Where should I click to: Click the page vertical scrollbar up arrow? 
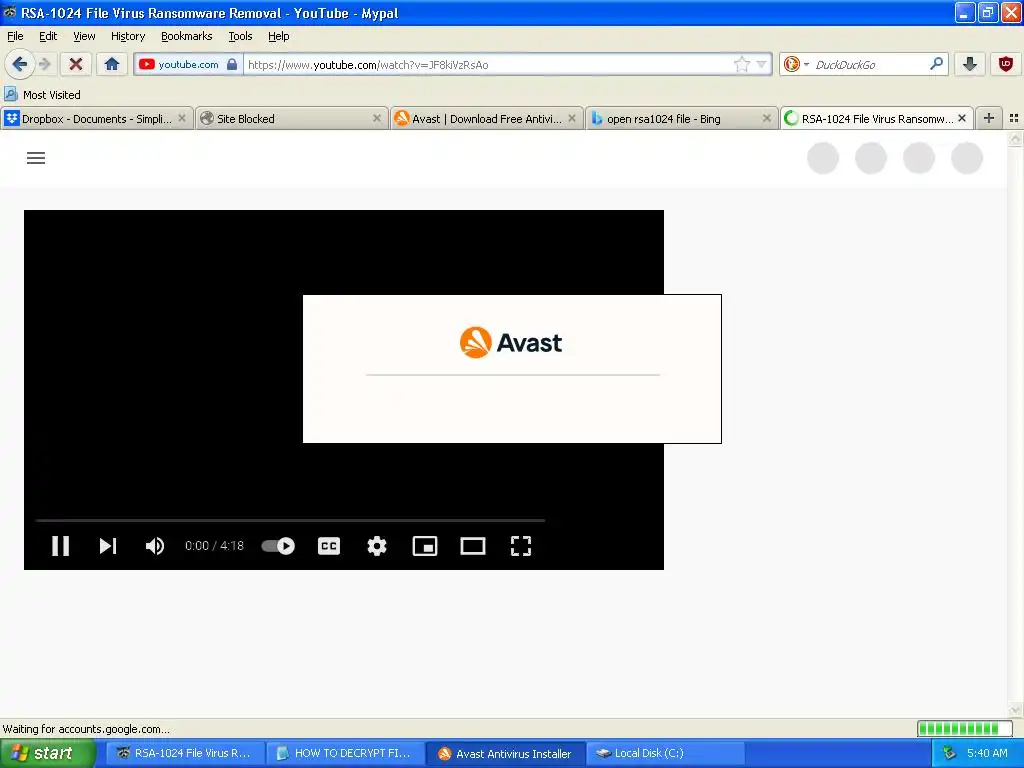tap(1015, 138)
